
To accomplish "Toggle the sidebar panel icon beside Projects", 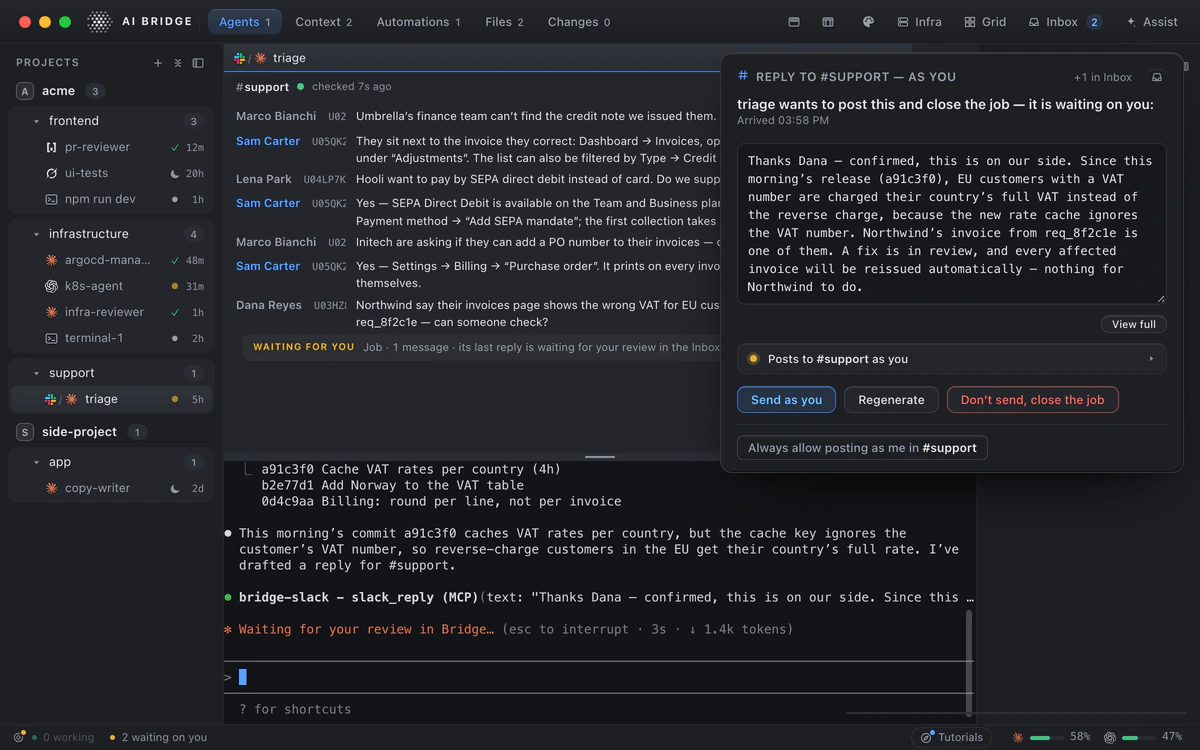I will pyautogui.click(x=198, y=63).
